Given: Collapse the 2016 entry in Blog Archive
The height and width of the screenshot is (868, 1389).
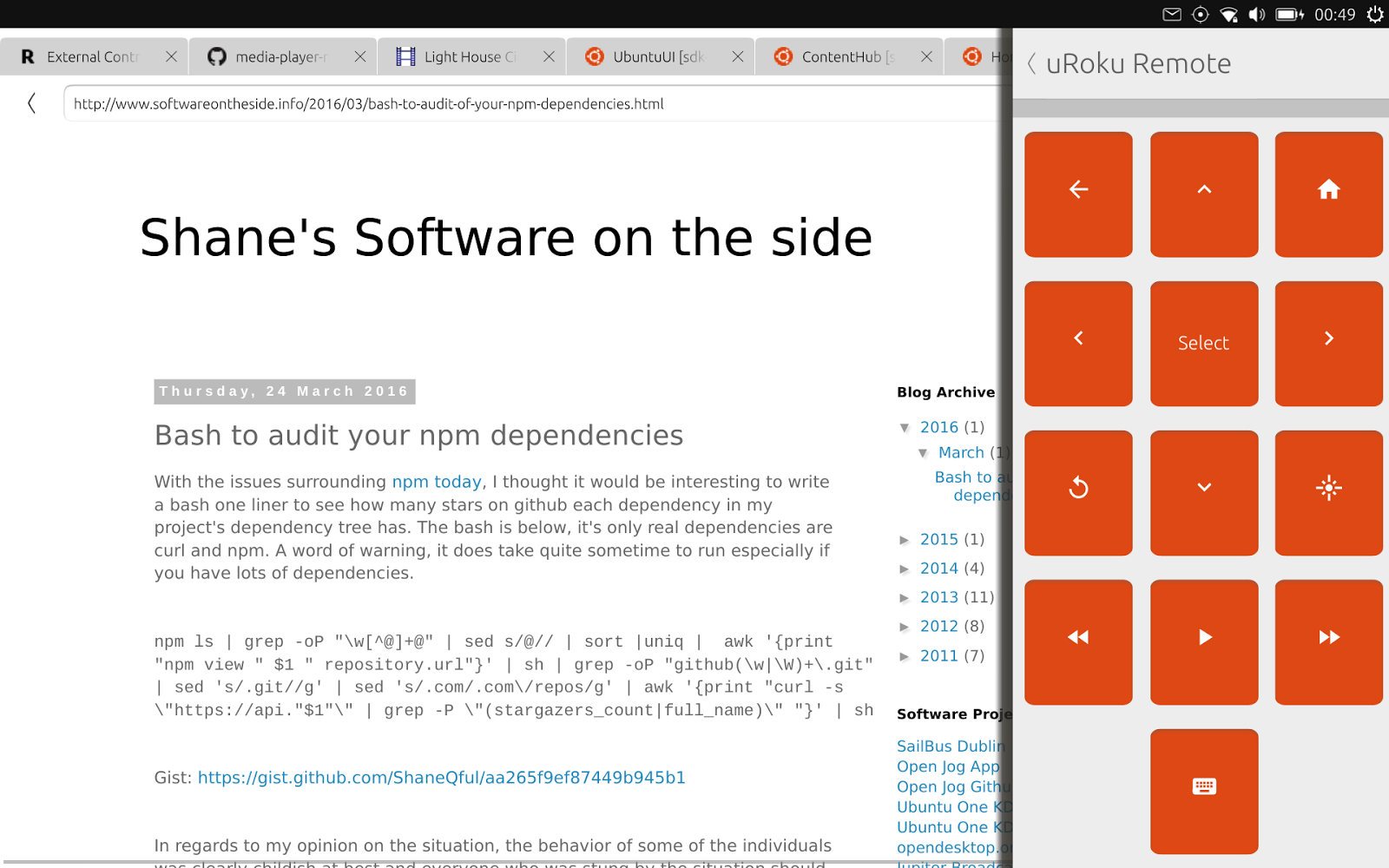Looking at the screenshot, I should point(906,427).
